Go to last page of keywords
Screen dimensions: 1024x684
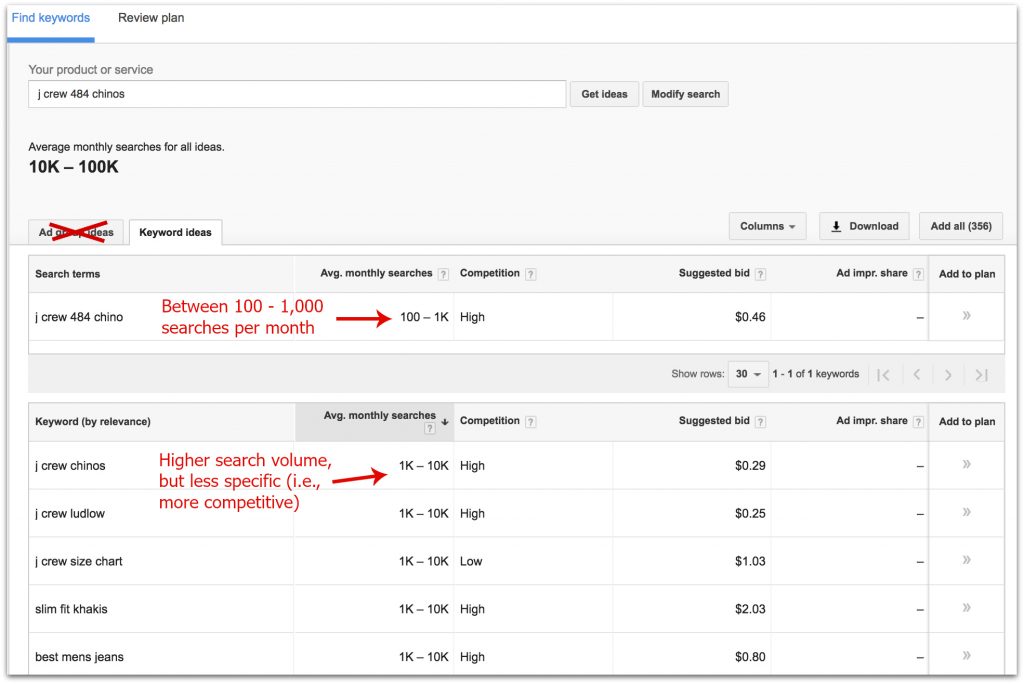[x=982, y=374]
